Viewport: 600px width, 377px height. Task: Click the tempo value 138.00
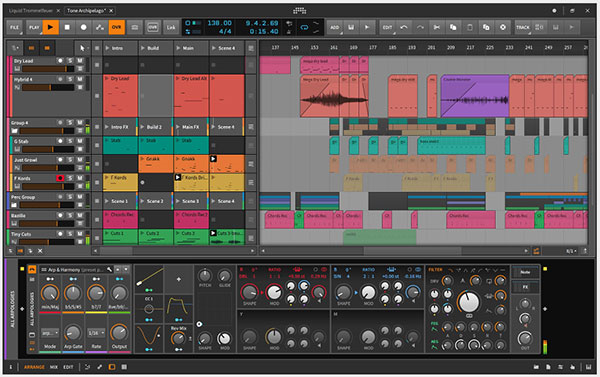219,23
